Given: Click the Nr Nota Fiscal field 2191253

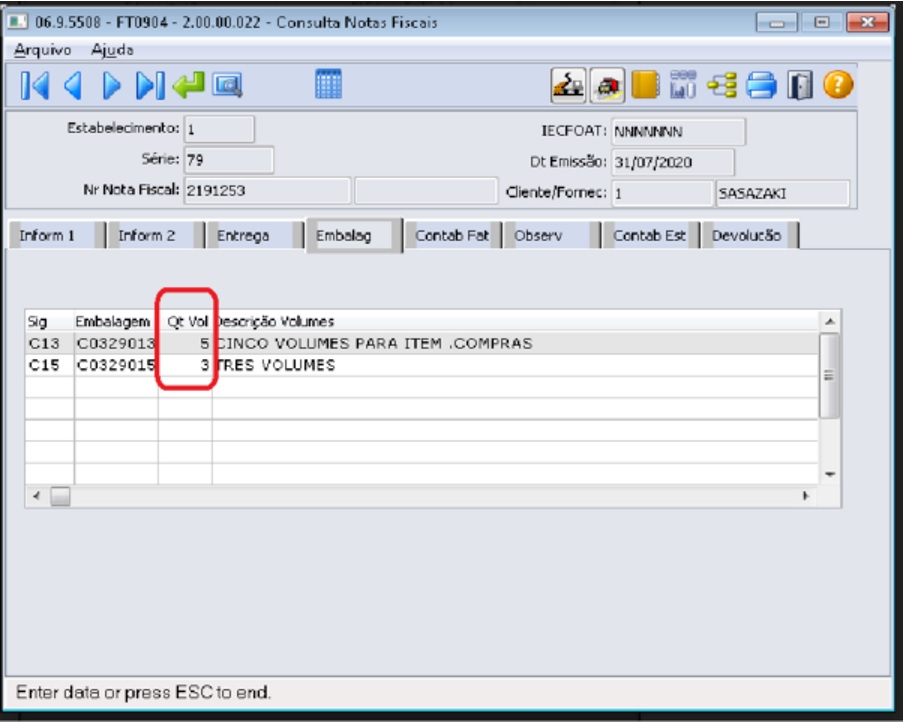Looking at the screenshot, I should point(267,191).
